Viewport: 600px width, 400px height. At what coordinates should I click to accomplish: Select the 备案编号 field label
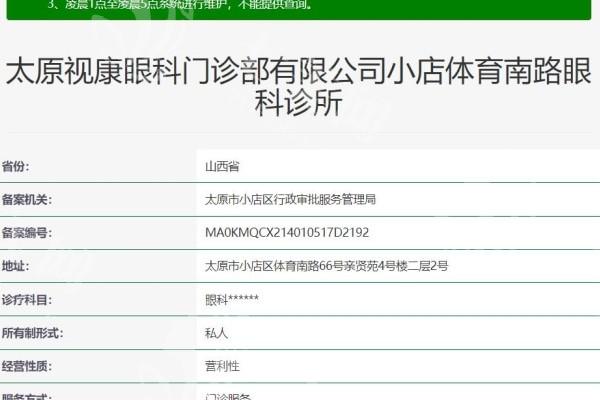tap(26, 232)
